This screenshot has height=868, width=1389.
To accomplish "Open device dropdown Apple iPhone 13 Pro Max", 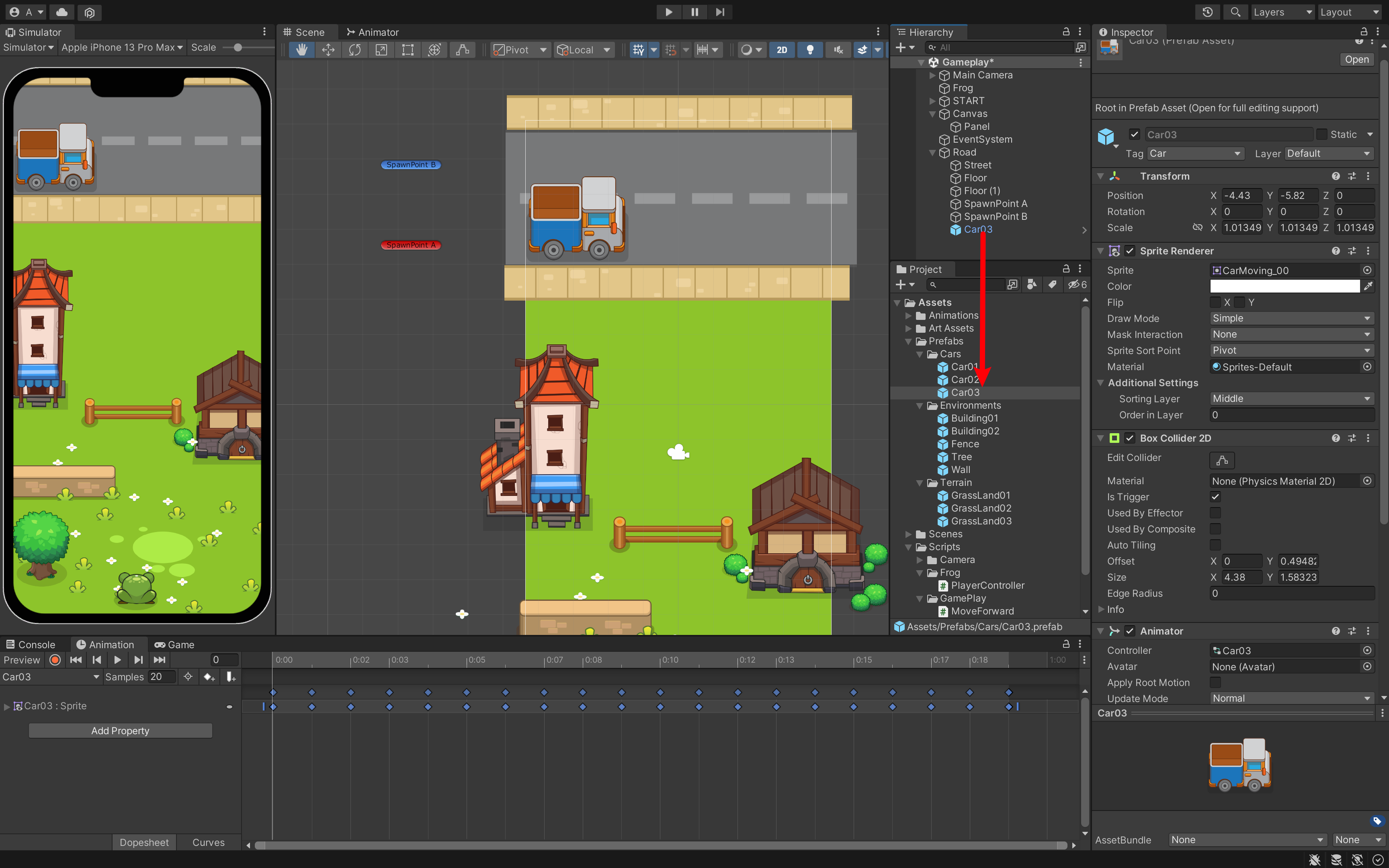I will [122, 47].
